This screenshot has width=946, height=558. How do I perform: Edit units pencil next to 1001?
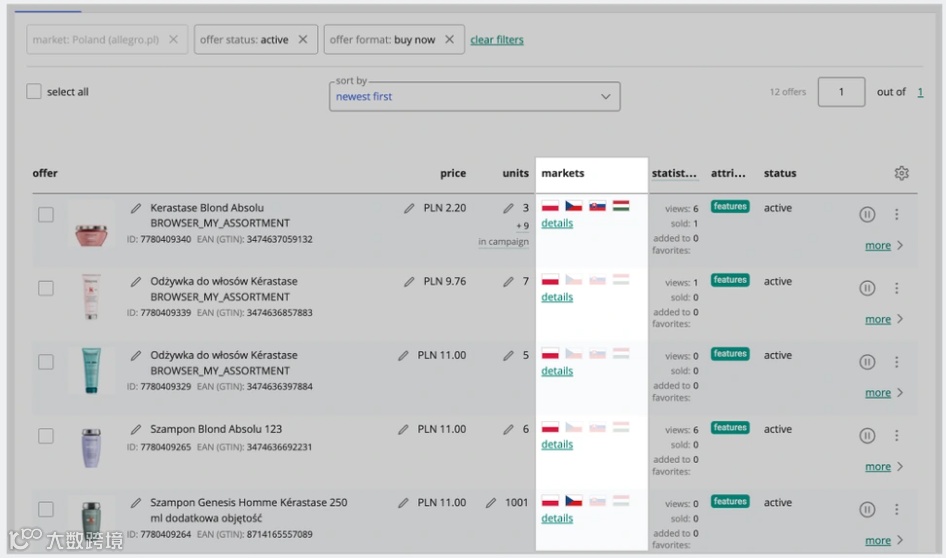pos(491,503)
